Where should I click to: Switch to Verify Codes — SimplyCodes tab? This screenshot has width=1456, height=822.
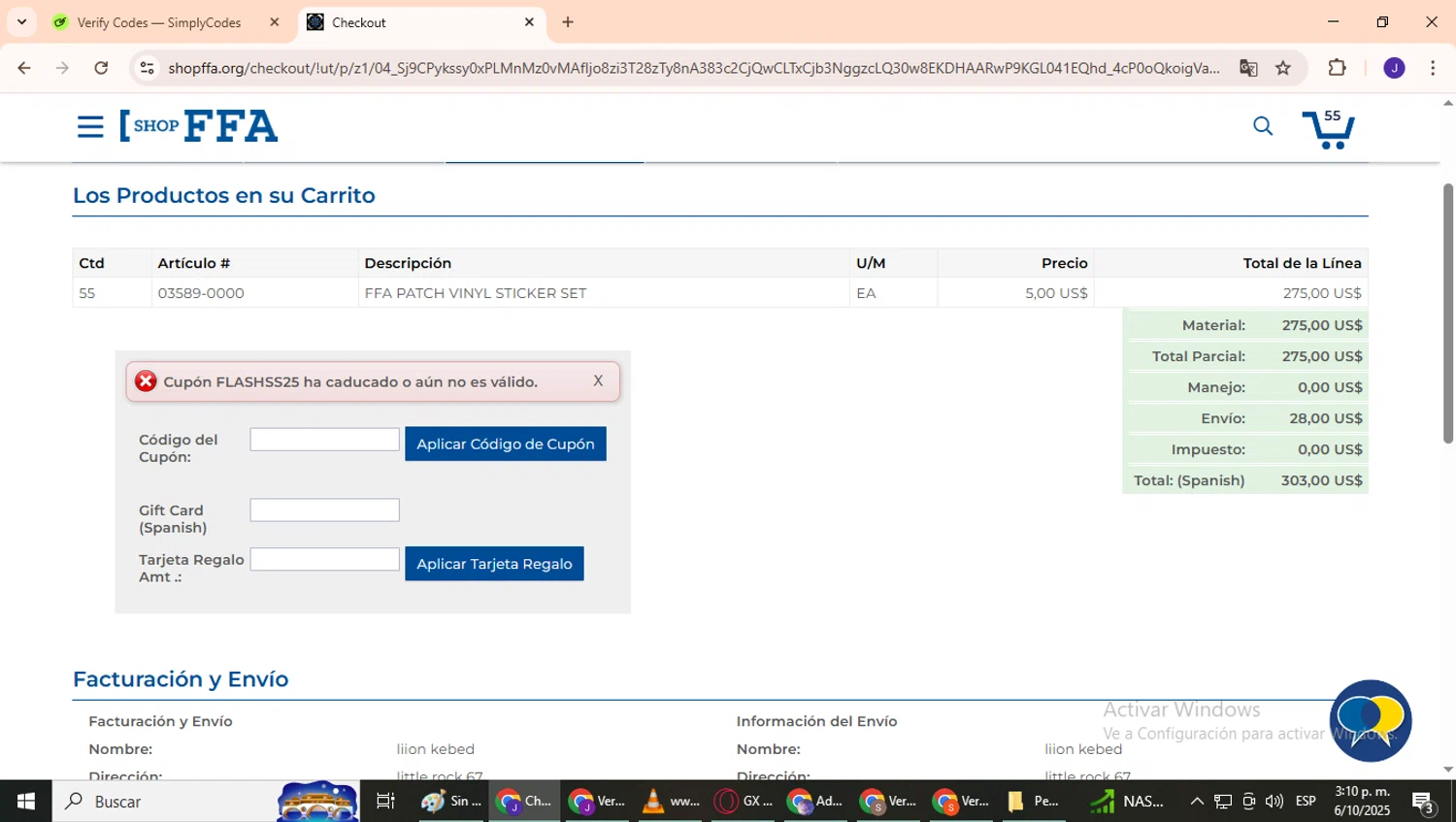[x=159, y=22]
